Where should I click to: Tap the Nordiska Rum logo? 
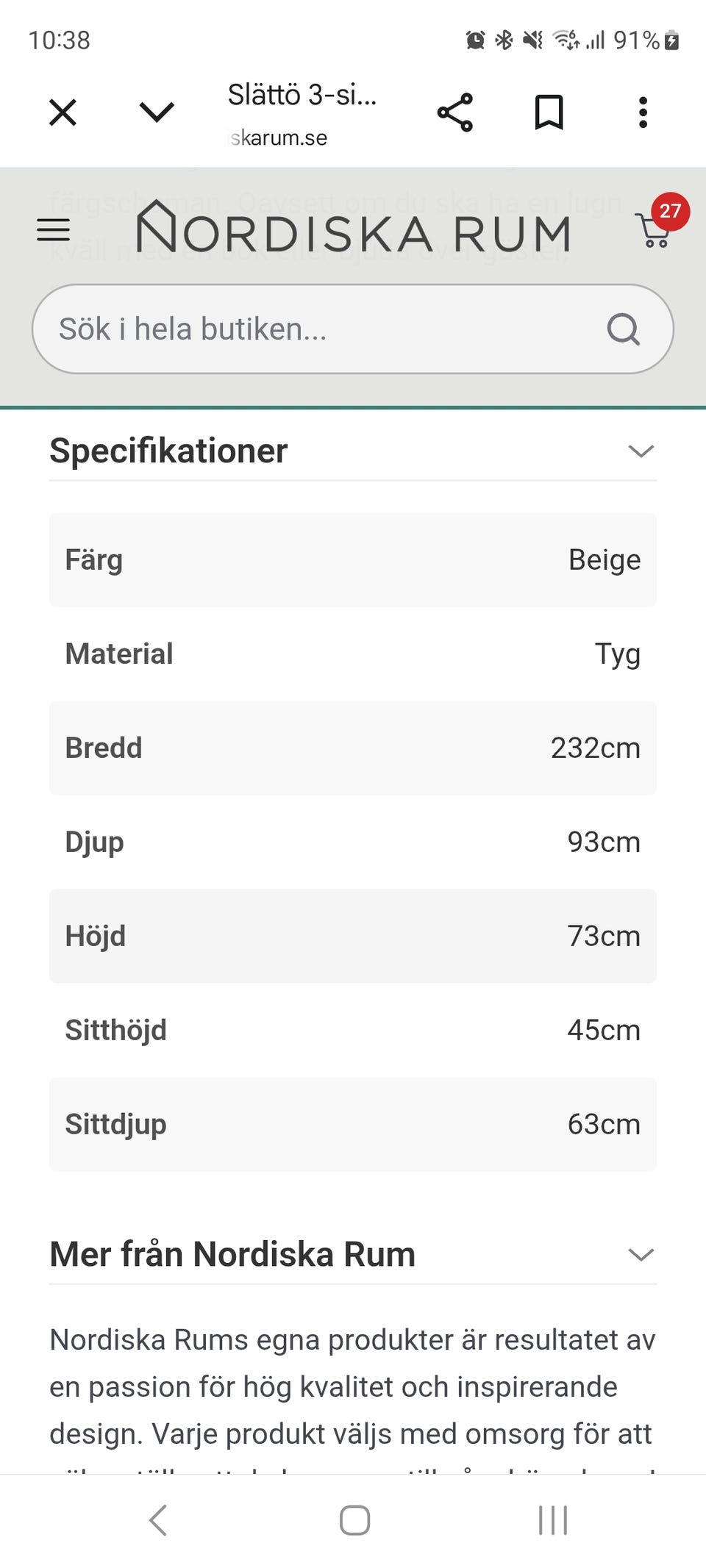pos(353,230)
